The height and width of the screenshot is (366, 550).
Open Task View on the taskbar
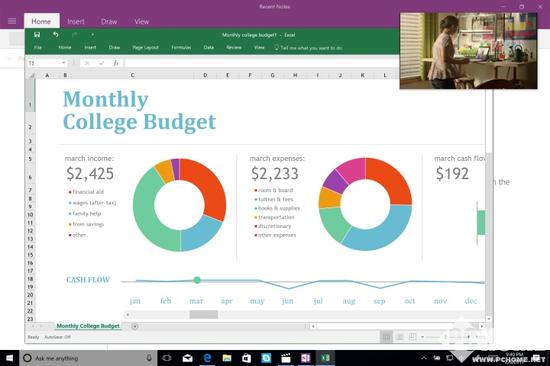coord(167,358)
